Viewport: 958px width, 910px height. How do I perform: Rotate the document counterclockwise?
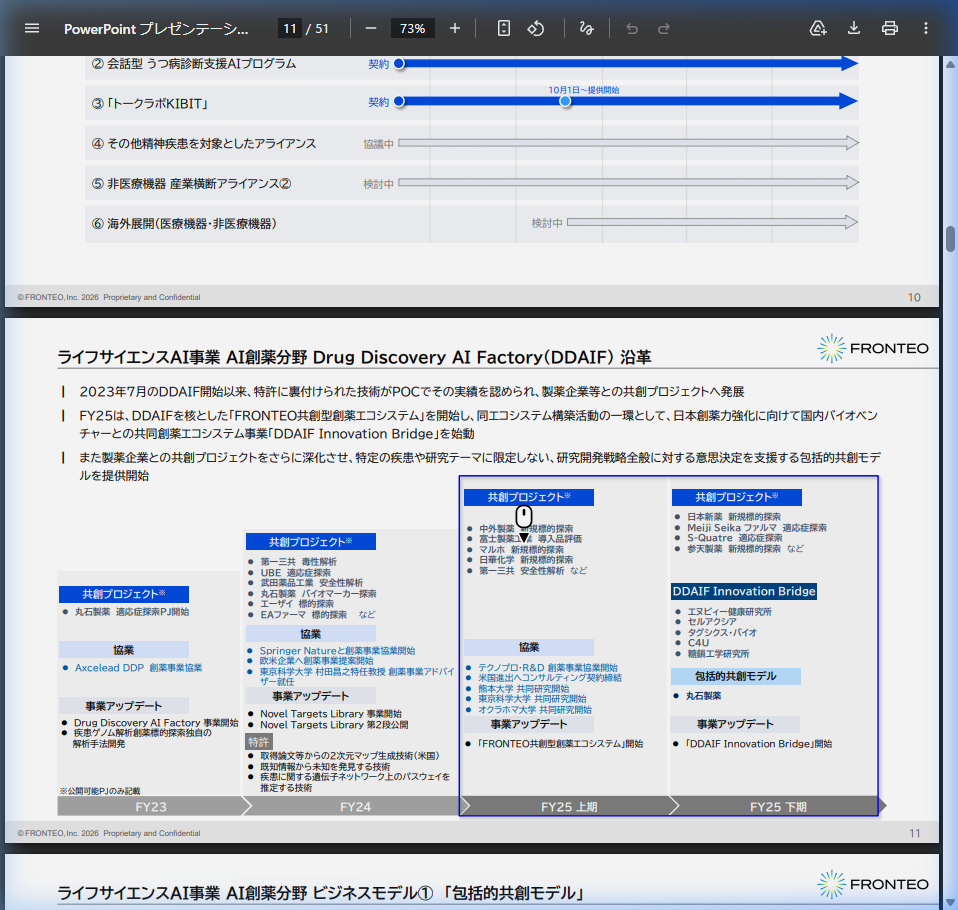pyautogui.click(x=536, y=28)
